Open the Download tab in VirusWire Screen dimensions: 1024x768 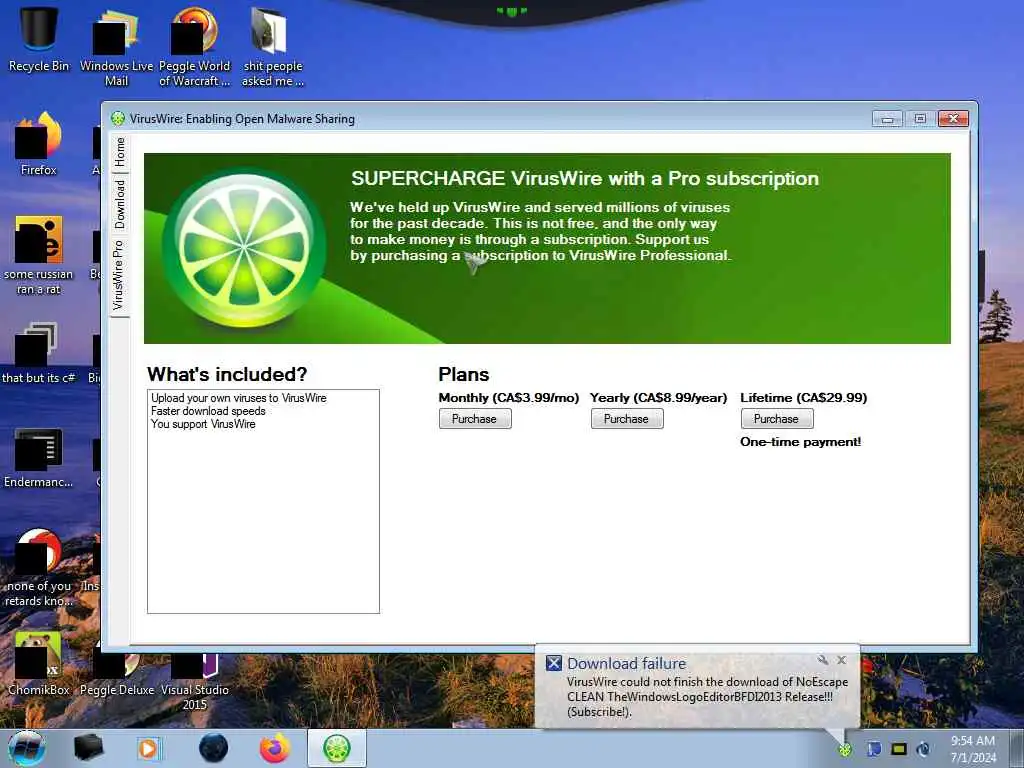(x=120, y=204)
